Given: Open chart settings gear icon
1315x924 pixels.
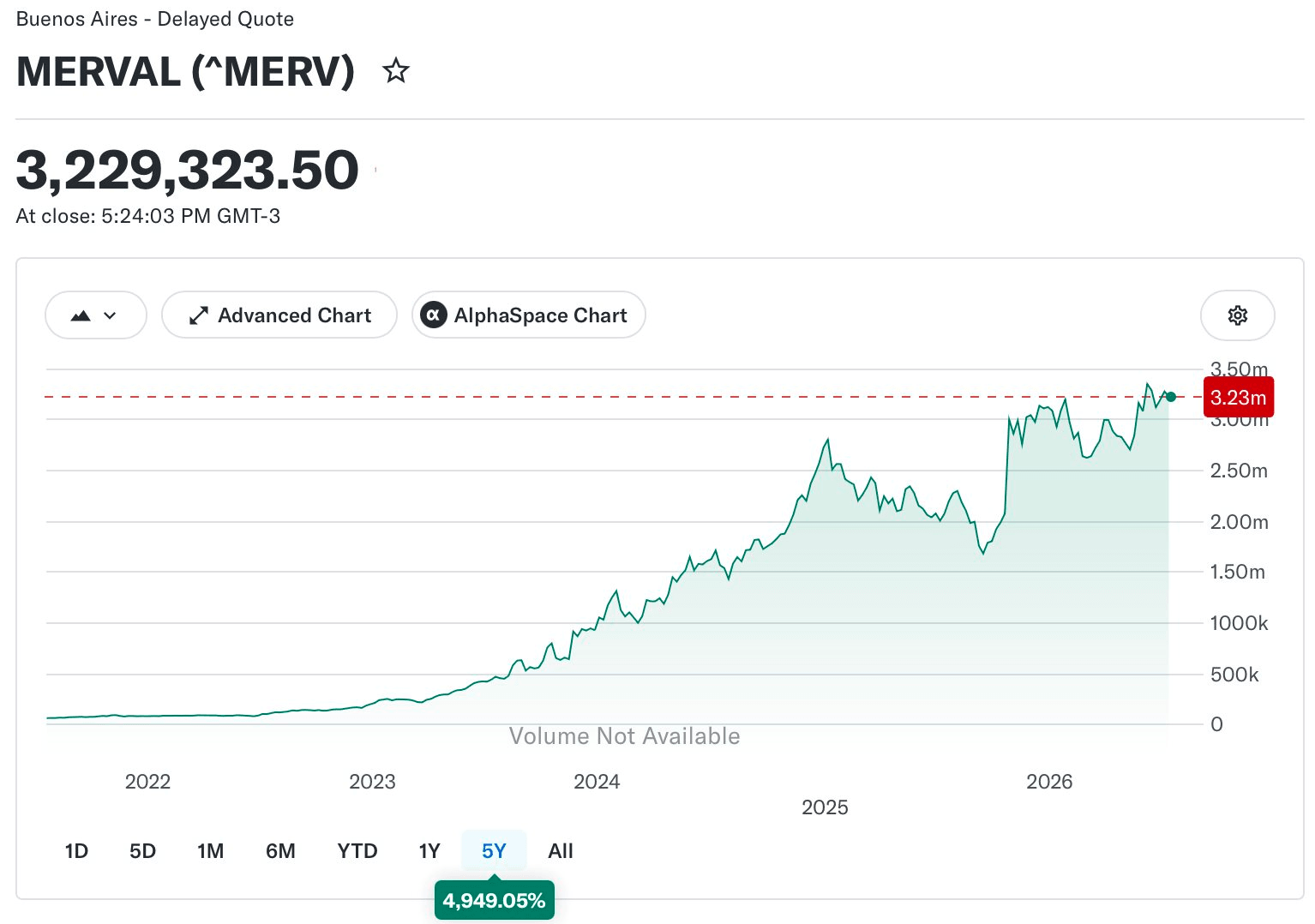Looking at the screenshot, I should click(1237, 315).
